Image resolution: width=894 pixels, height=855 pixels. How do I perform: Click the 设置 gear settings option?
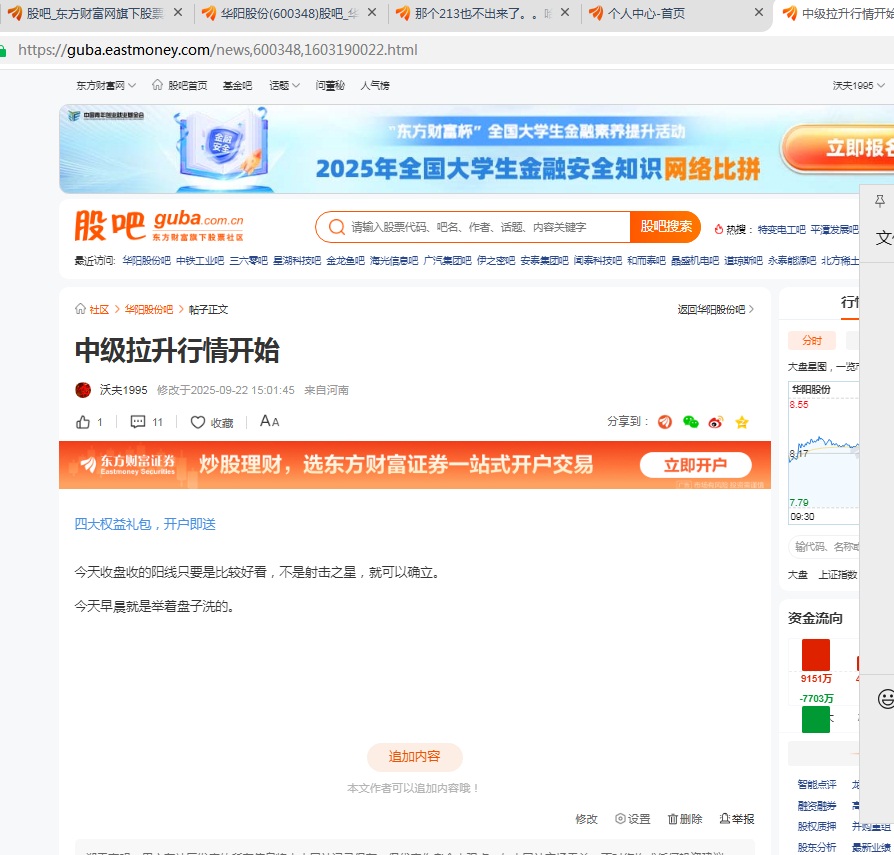tap(632, 819)
